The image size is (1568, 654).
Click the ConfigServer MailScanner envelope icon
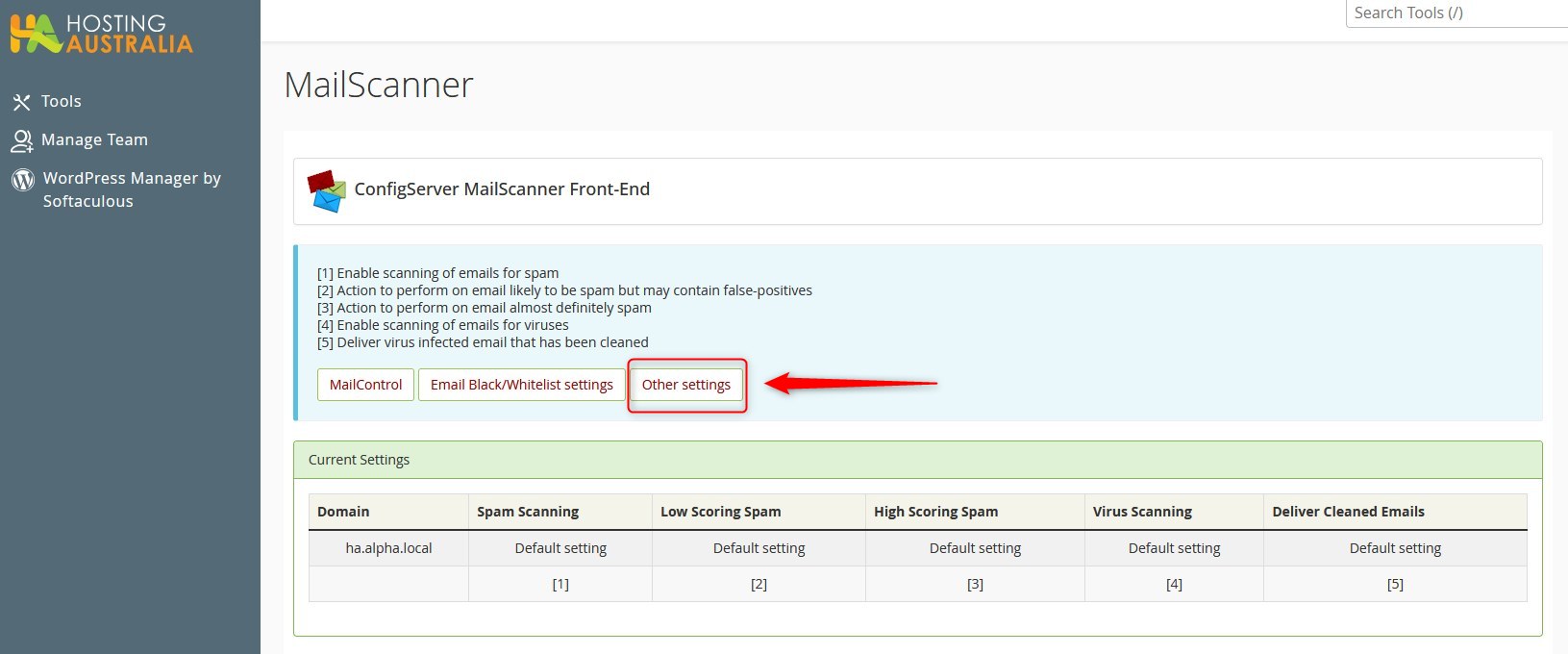point(326,190)
